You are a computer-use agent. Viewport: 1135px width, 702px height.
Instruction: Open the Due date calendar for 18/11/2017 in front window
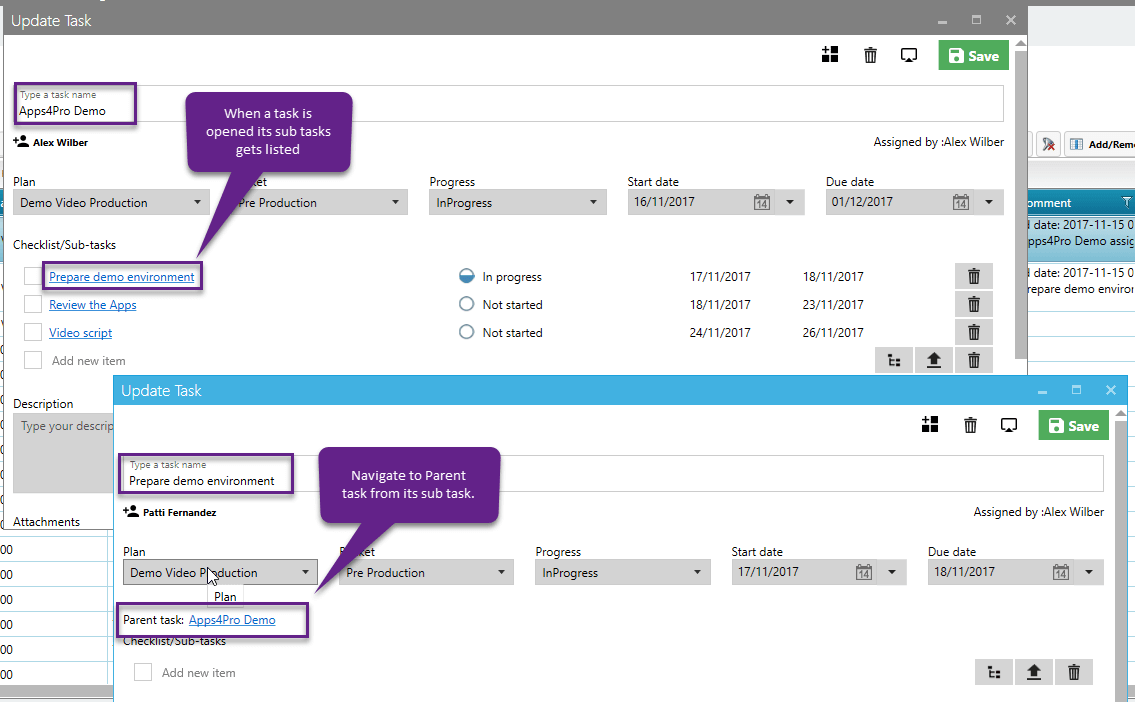[x=1060, y=572]
